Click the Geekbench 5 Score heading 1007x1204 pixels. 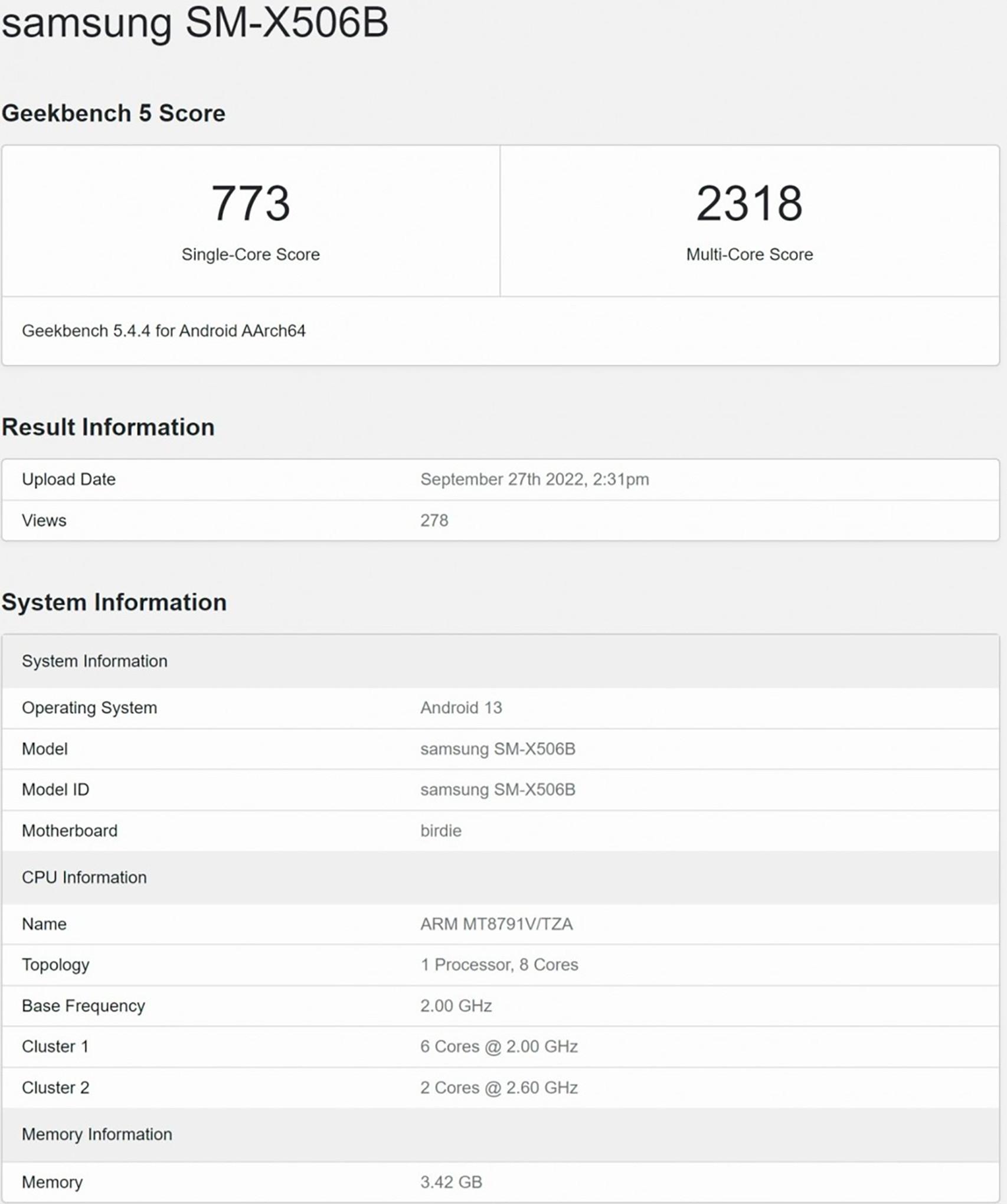[x=115, y=113]
